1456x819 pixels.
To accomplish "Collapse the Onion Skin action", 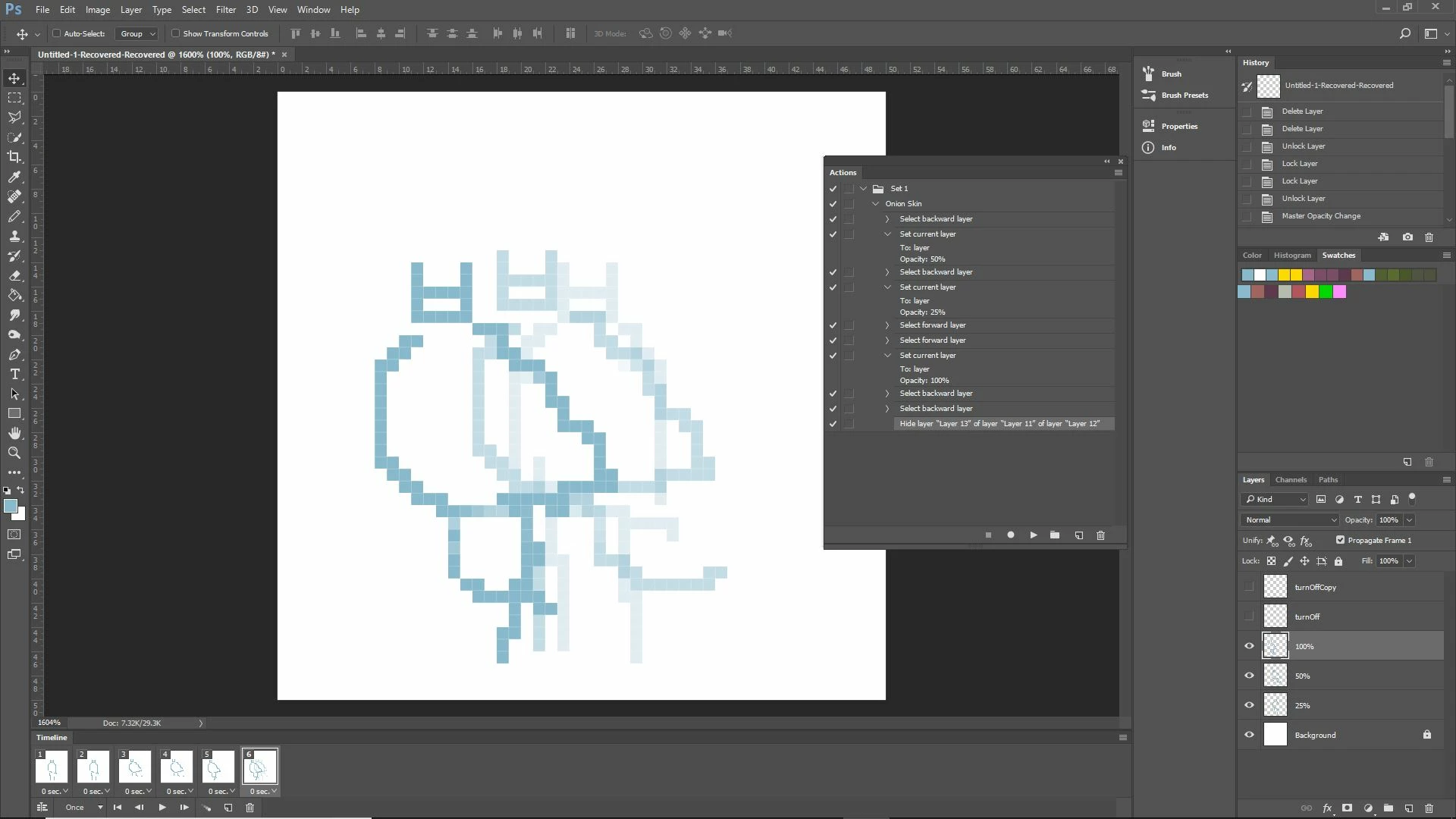I will 876,204.
